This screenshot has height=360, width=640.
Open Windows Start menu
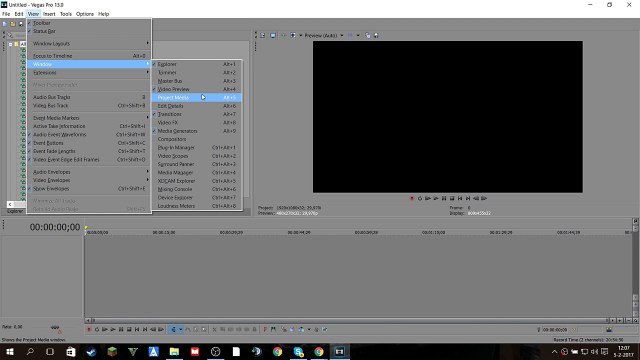[x=10, y=351]
